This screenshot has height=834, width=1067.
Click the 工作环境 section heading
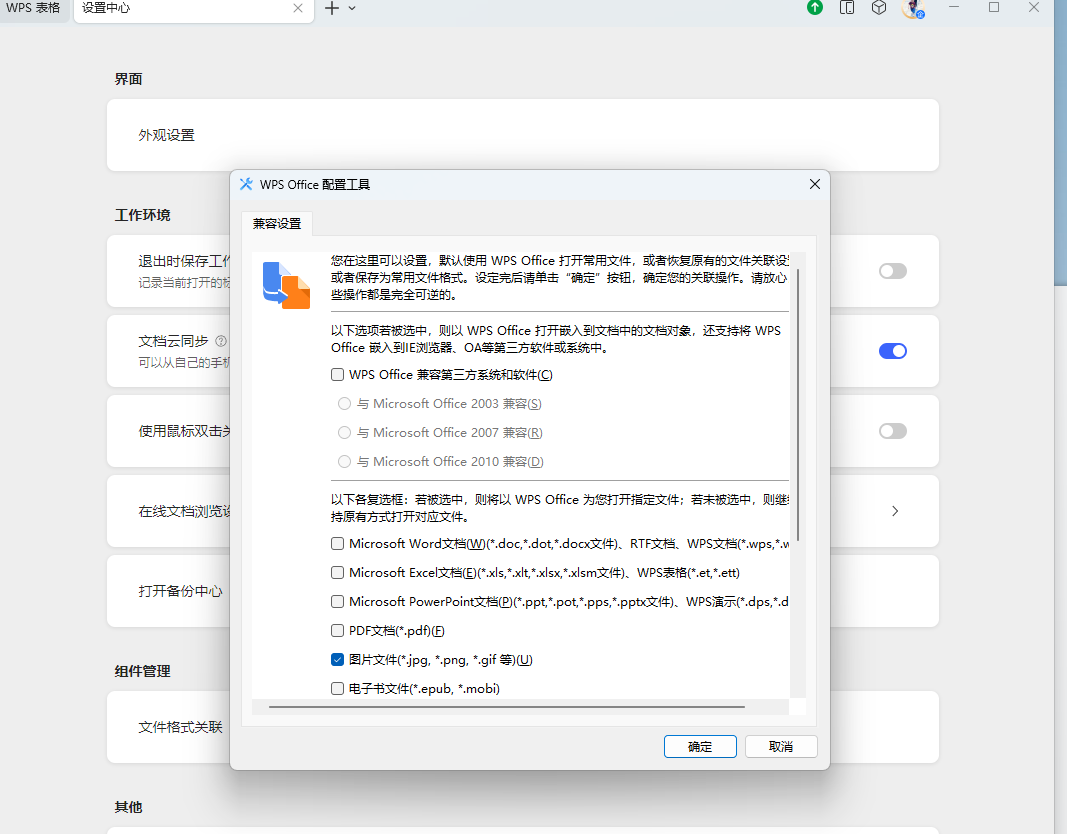click(142, 215)
